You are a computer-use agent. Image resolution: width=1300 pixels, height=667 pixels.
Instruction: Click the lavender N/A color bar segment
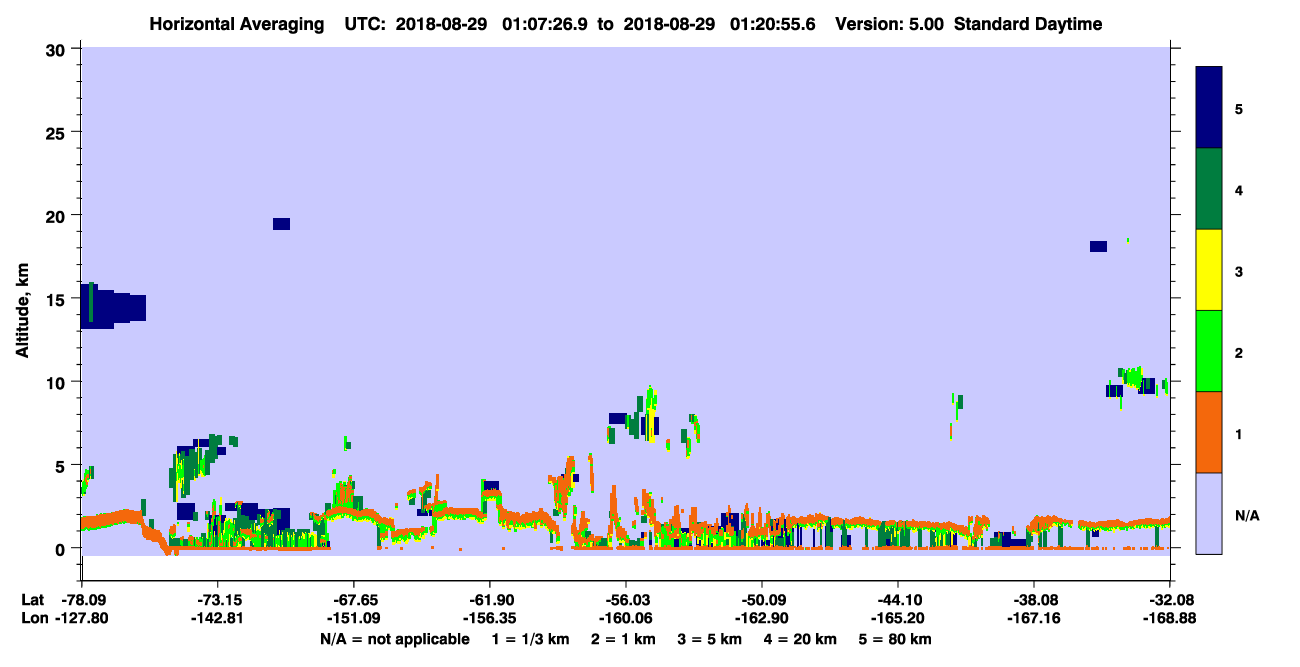[1209, 513]
